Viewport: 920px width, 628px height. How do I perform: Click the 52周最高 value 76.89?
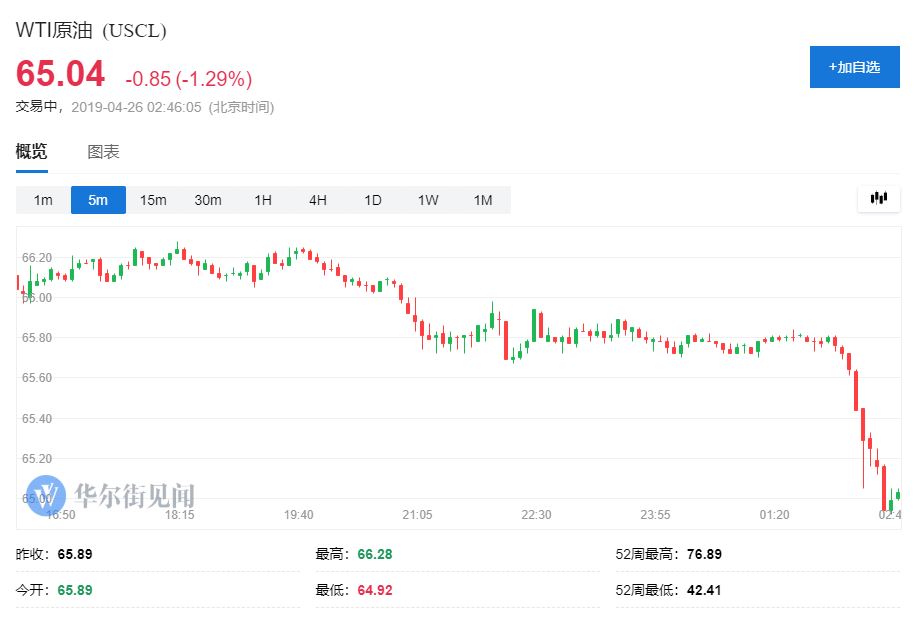click(x=704, y=554)
